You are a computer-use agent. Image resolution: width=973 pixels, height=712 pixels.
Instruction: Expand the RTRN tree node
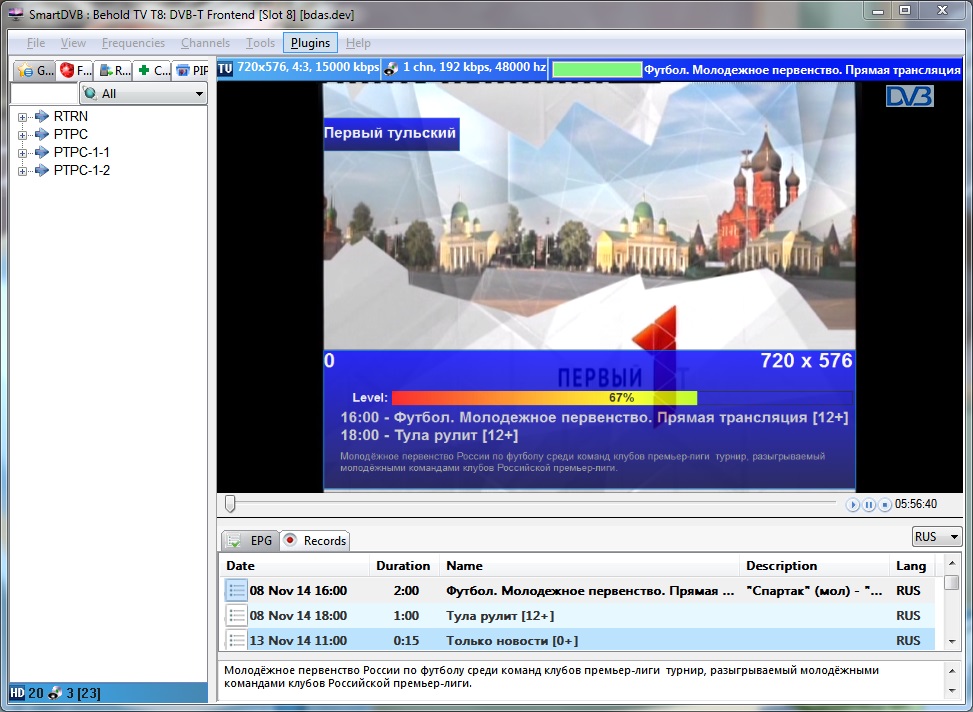[23, 117]
